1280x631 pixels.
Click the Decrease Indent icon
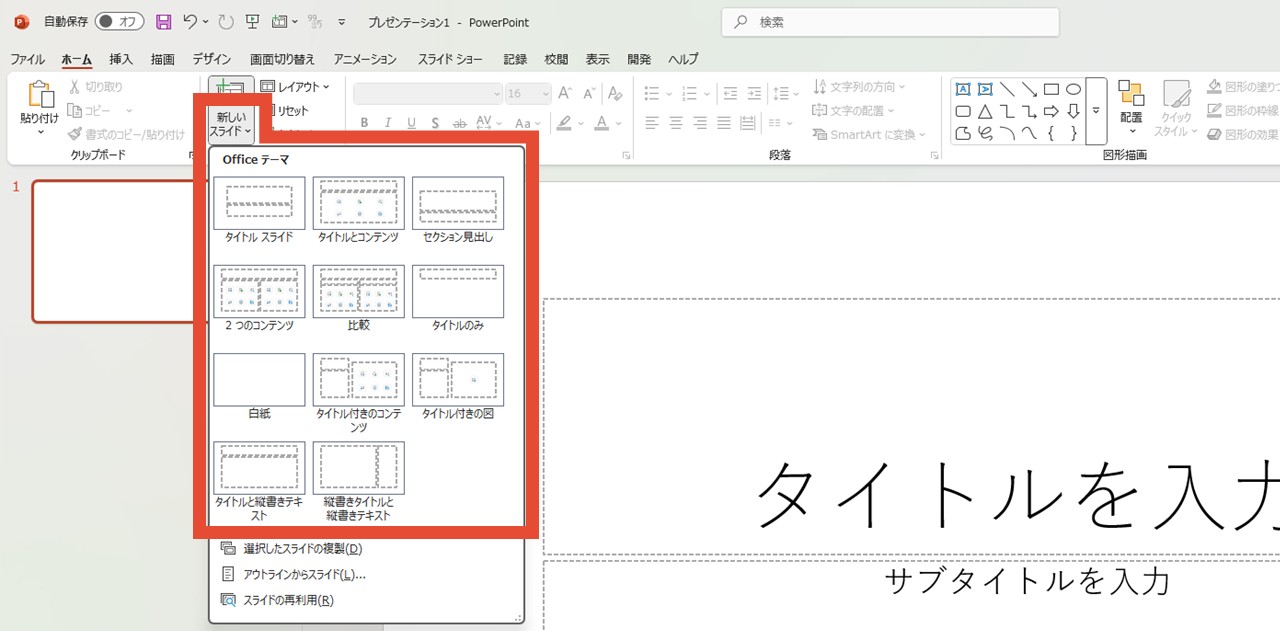tap(733, 93)
